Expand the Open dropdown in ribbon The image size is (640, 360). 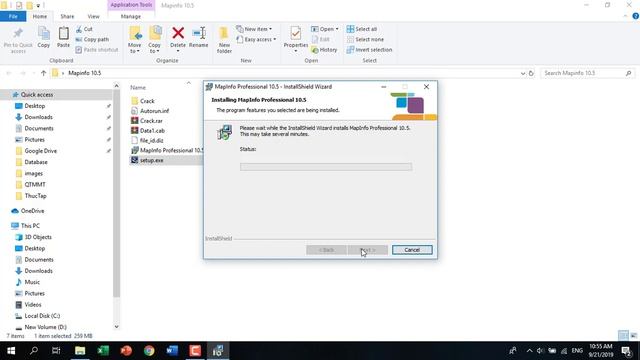(337, 29)
